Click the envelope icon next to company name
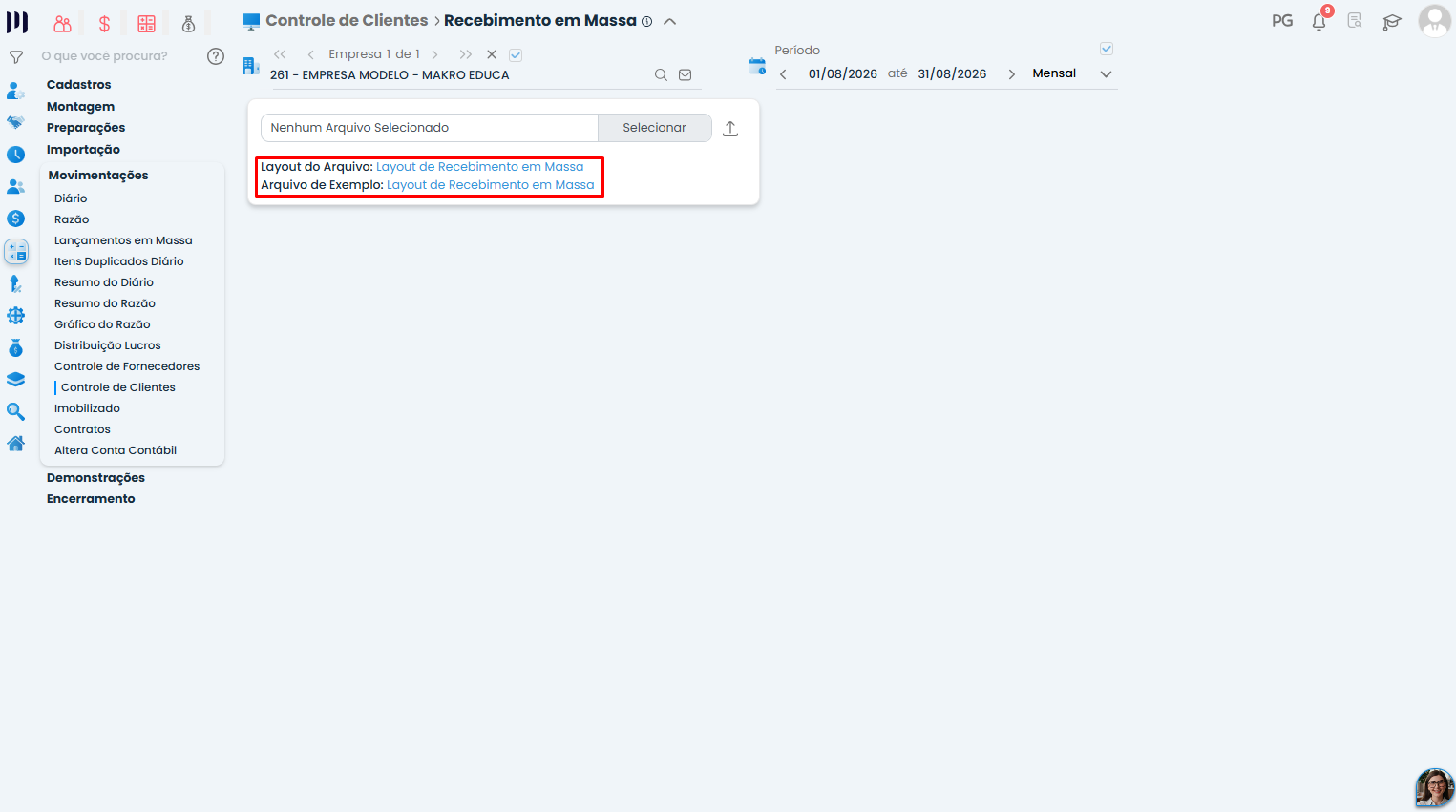The height and width of the screenshot is (812, 1456). tap(686, 74)
